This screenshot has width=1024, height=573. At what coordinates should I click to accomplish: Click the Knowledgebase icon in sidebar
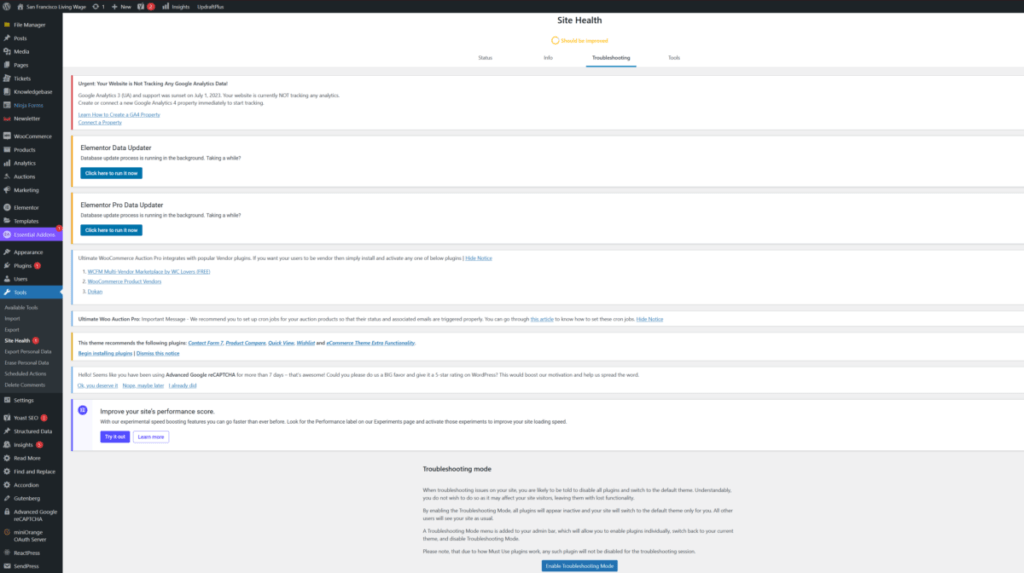7,91
